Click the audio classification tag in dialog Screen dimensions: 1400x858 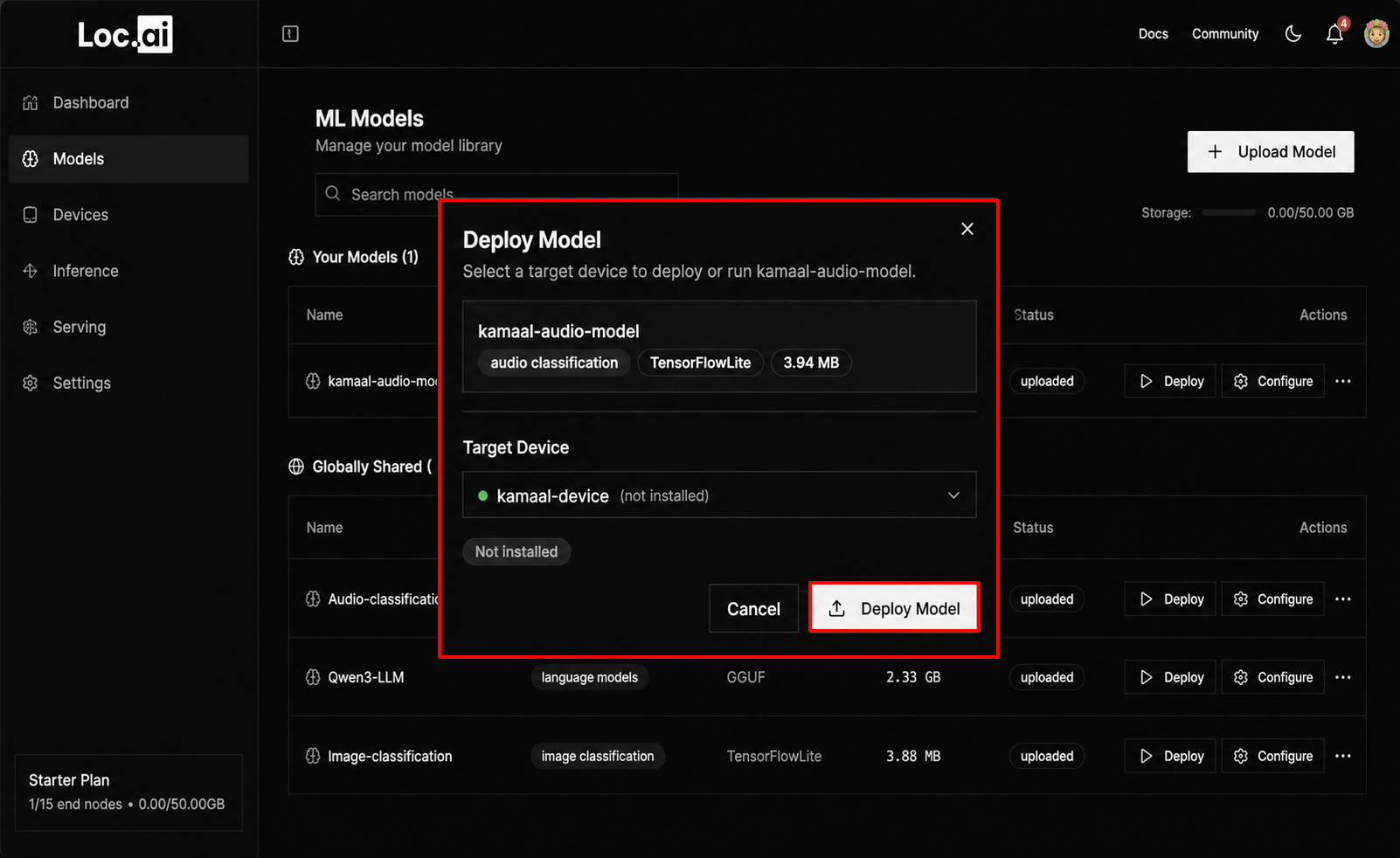[554, 363]
